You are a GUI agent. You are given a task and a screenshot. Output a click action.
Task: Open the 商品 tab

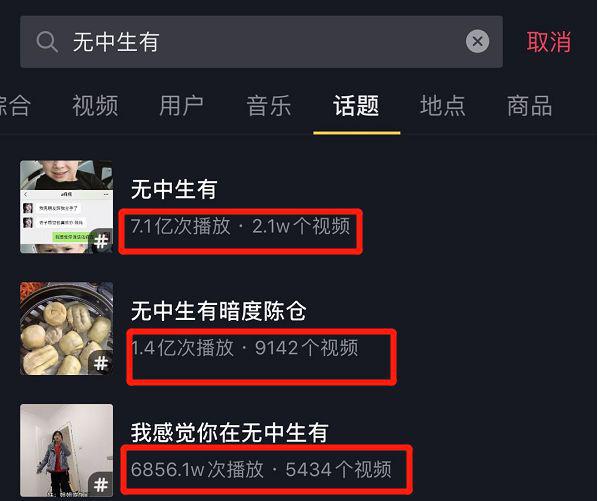(530, 106)
